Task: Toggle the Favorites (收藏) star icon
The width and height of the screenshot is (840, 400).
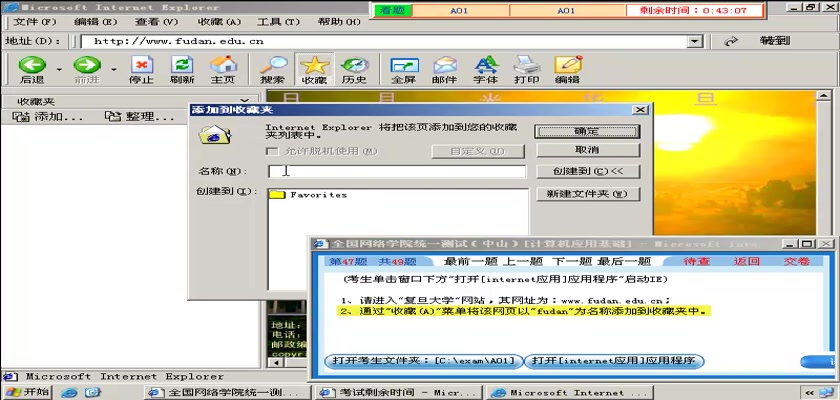Action: (314, 70)
